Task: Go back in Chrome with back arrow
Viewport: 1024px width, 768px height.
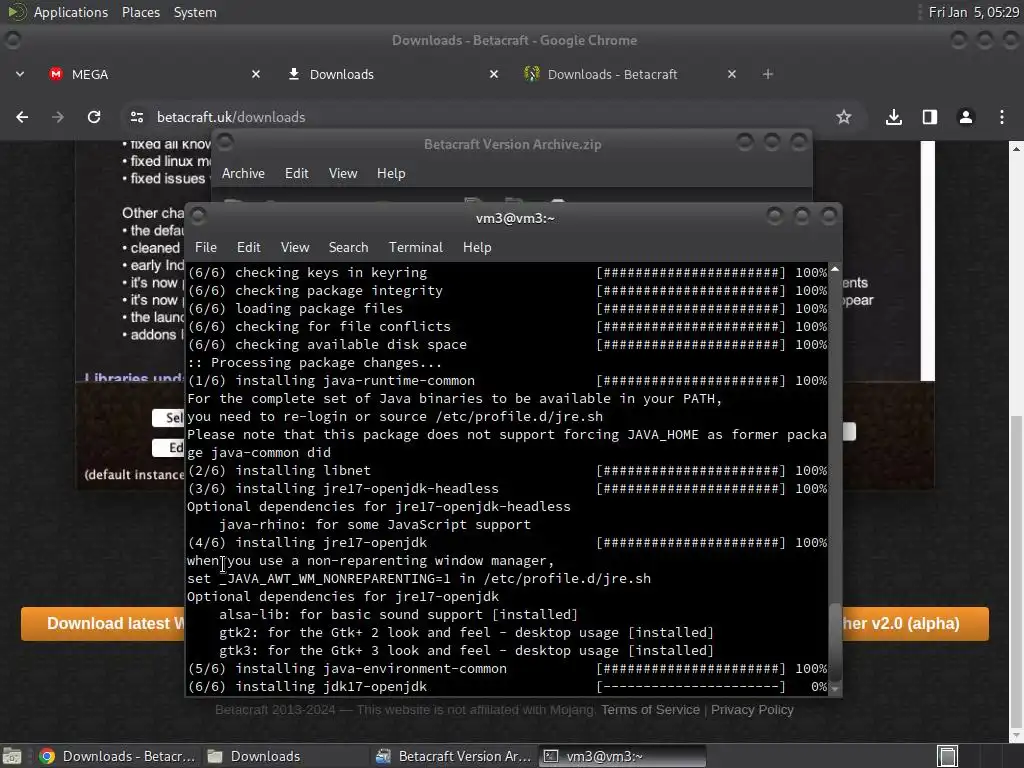Action: [x=22, y=117]
